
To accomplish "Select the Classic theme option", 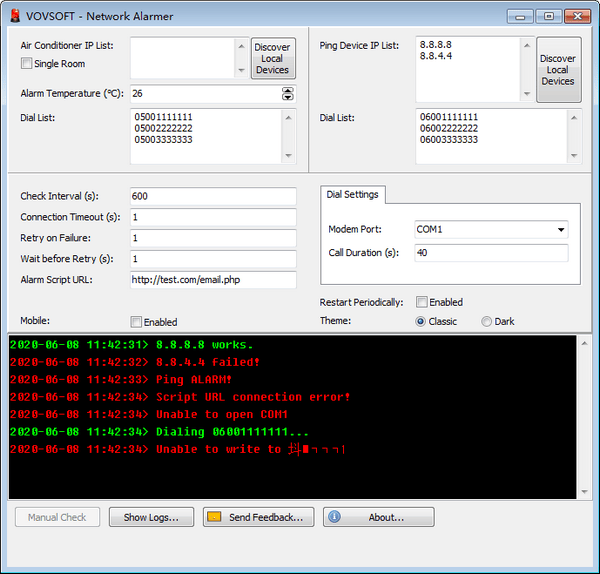I will point(421,321).
